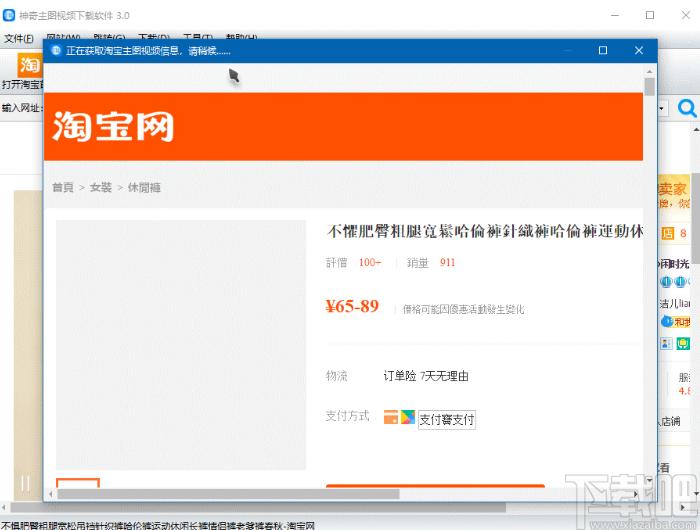
Task: Click 订单险 7天无理由 logistics text
Action: click(x=426, y=376)
